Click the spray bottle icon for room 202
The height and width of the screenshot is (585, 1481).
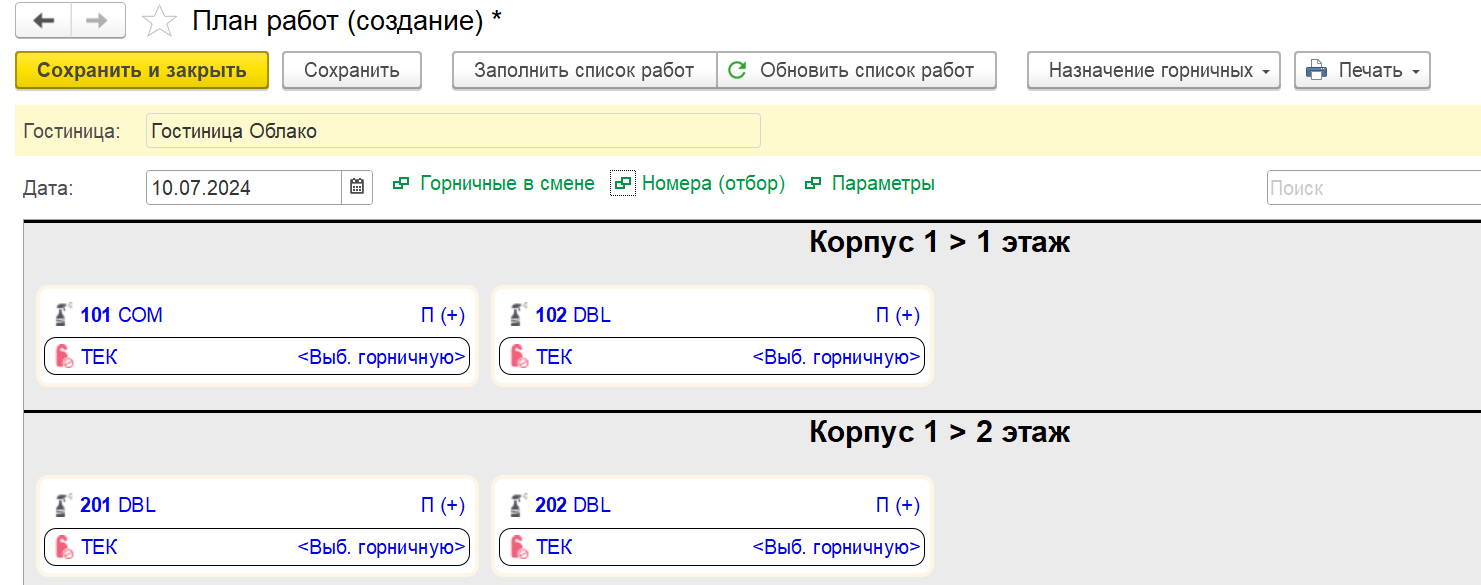tap(517, 505)
